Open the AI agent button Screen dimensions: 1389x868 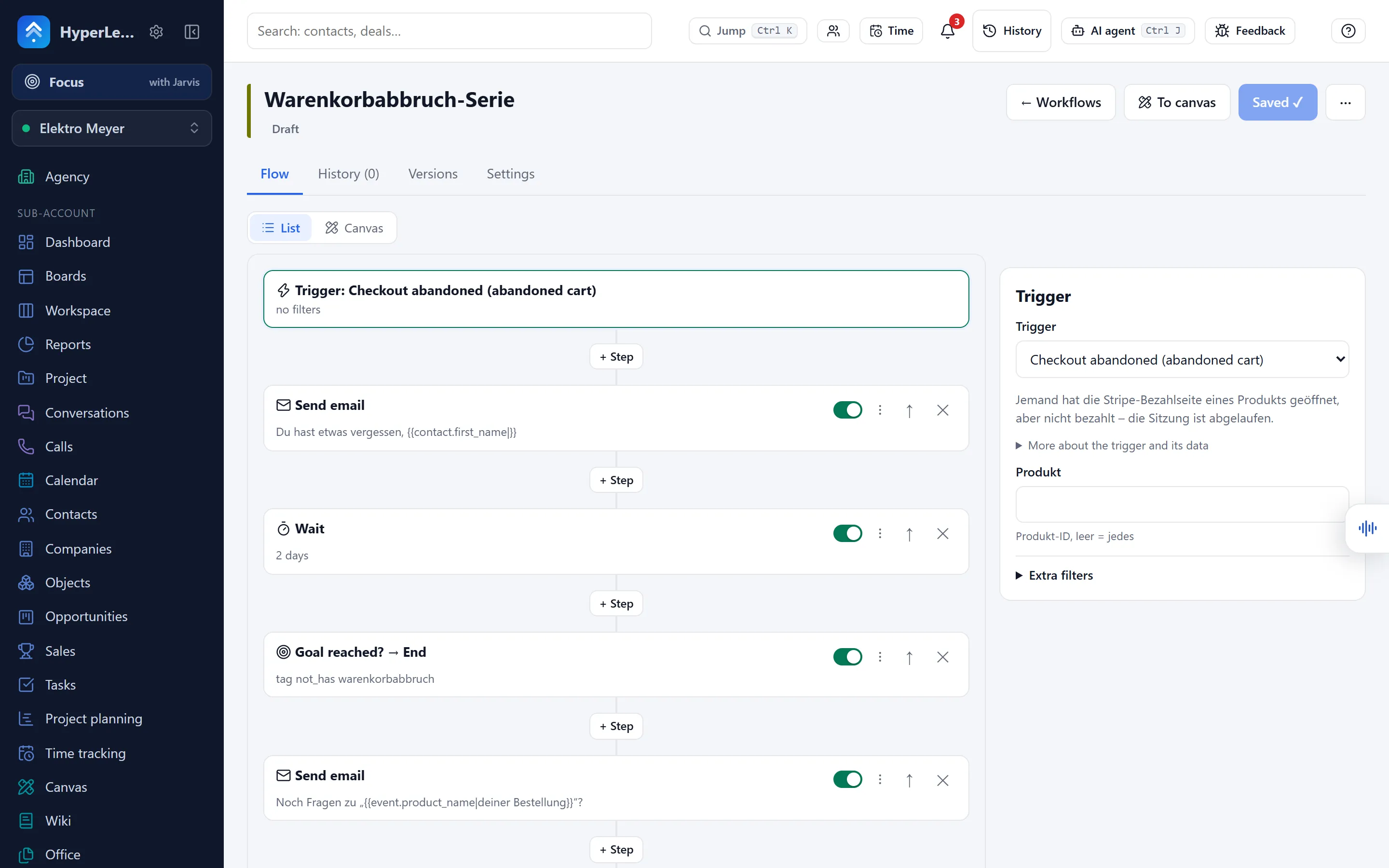[x=1127, y=31]
